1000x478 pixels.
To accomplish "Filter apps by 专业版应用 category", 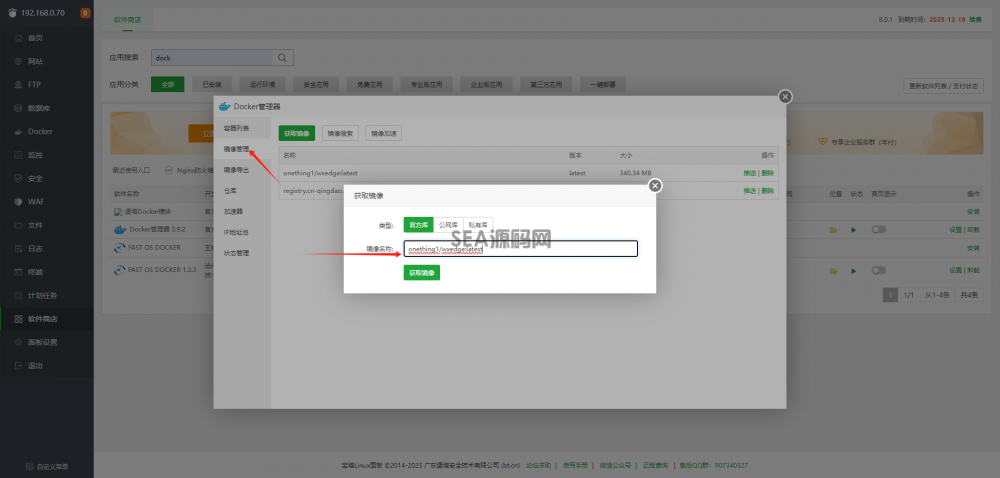I will 426,84.
